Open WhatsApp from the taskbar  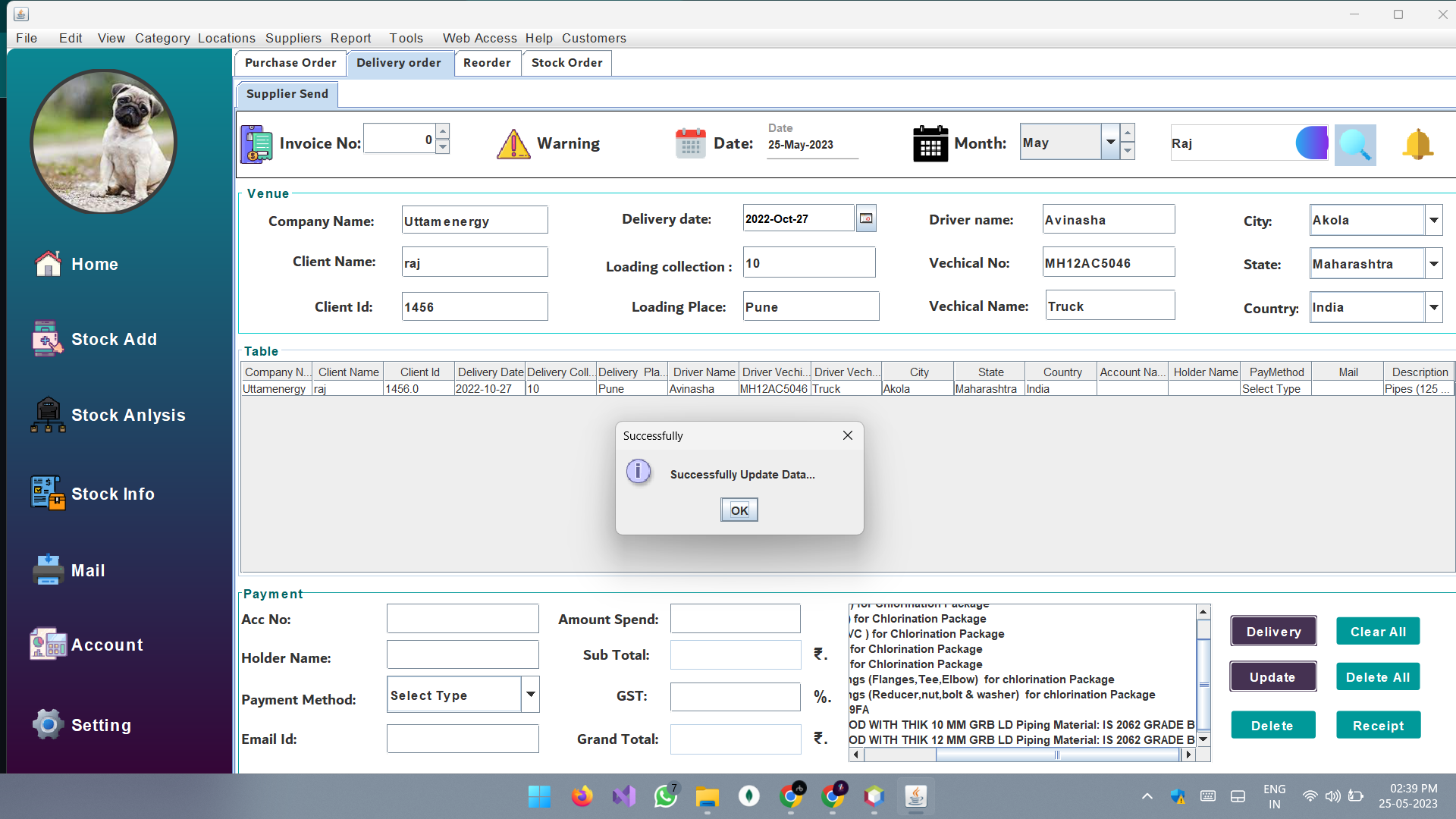click(665, 796)
